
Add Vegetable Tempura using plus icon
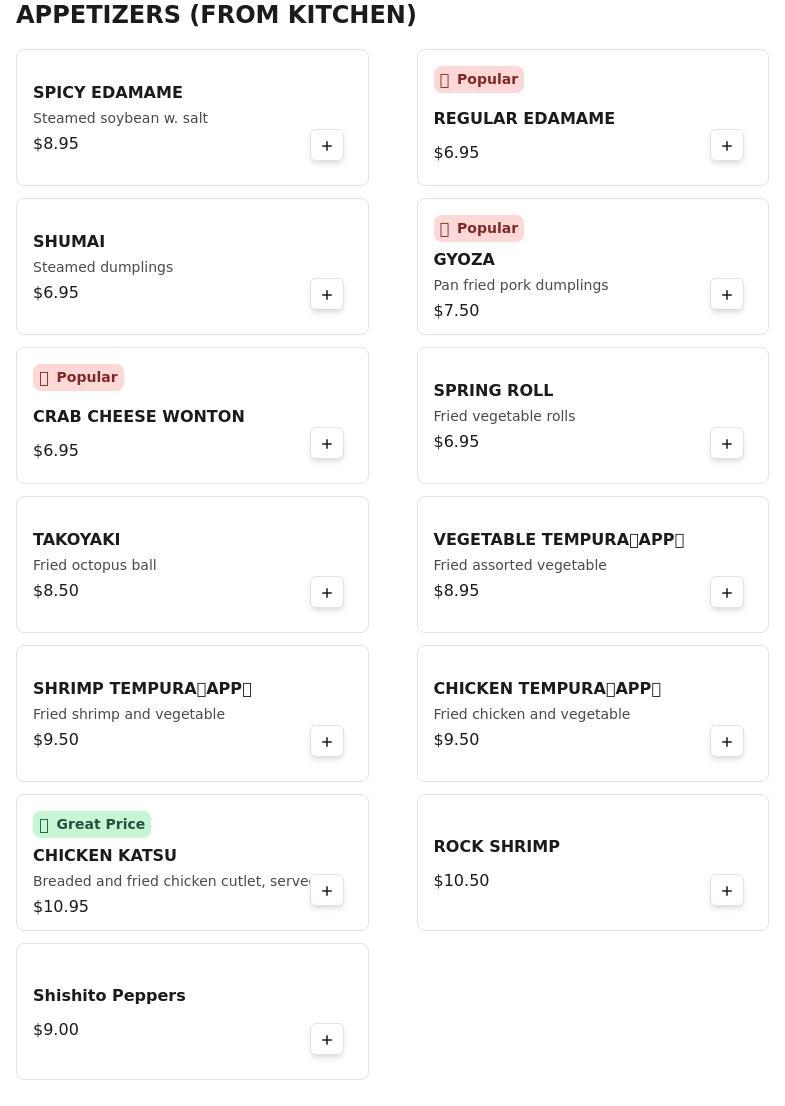[727, 593]
